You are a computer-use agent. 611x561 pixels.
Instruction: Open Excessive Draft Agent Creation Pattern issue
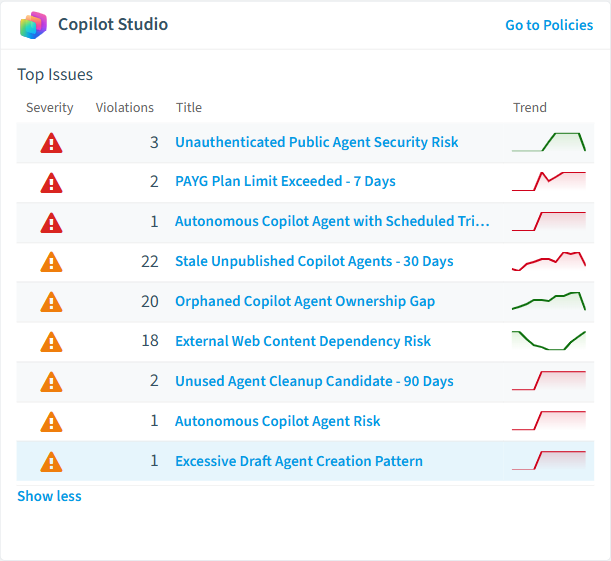[299, 461]
